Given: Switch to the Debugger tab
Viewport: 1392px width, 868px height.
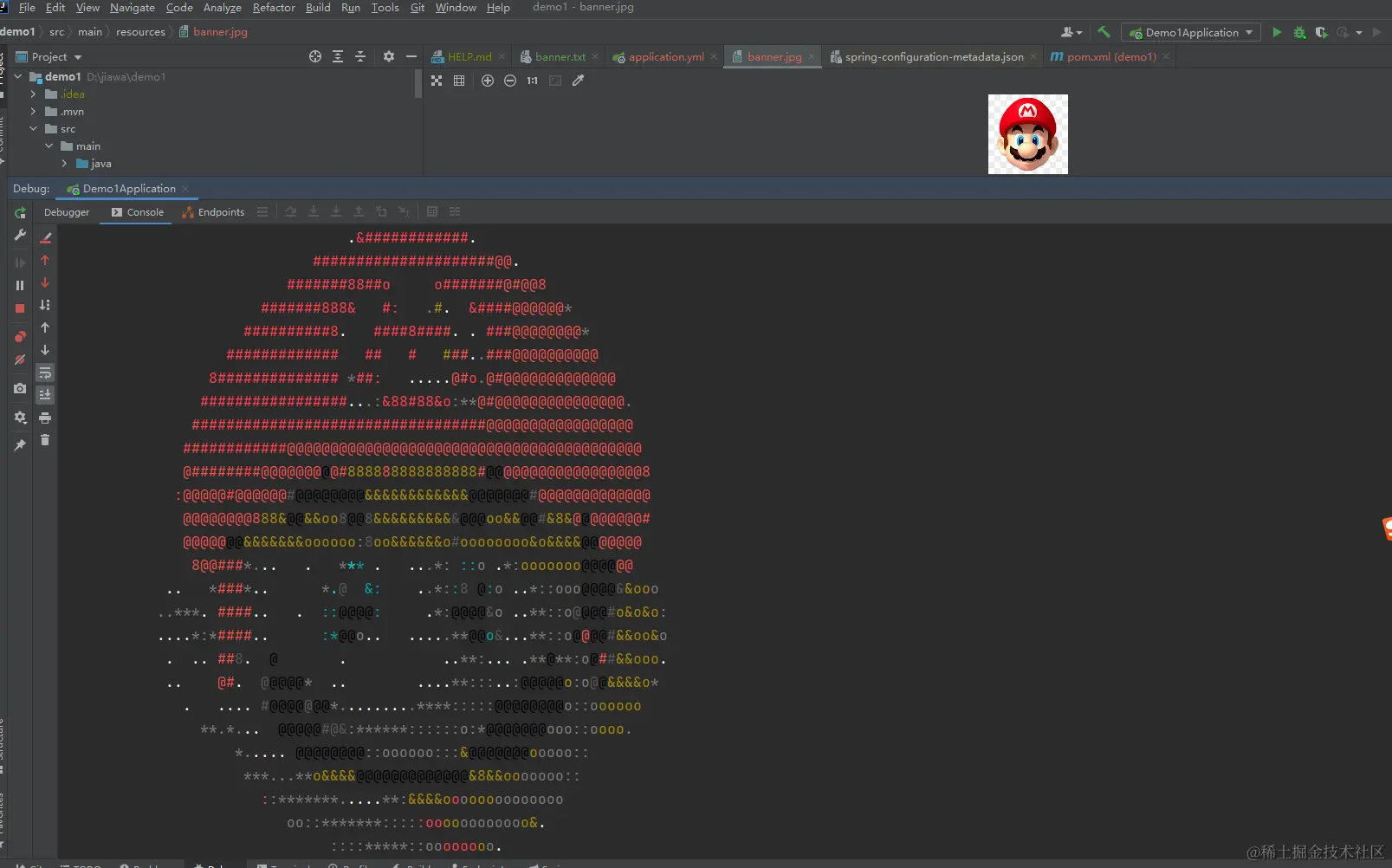Looking at the screenshot, I should [67, 212].
